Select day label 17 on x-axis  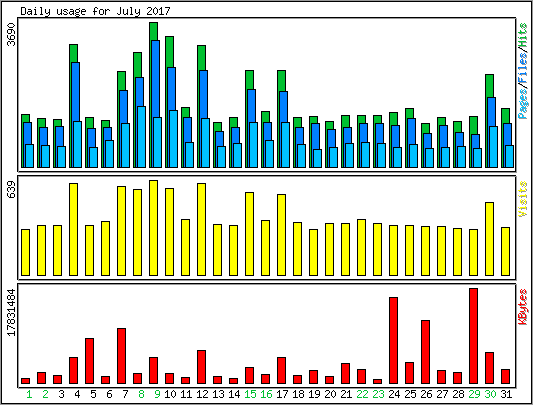(x=282, y=394)
